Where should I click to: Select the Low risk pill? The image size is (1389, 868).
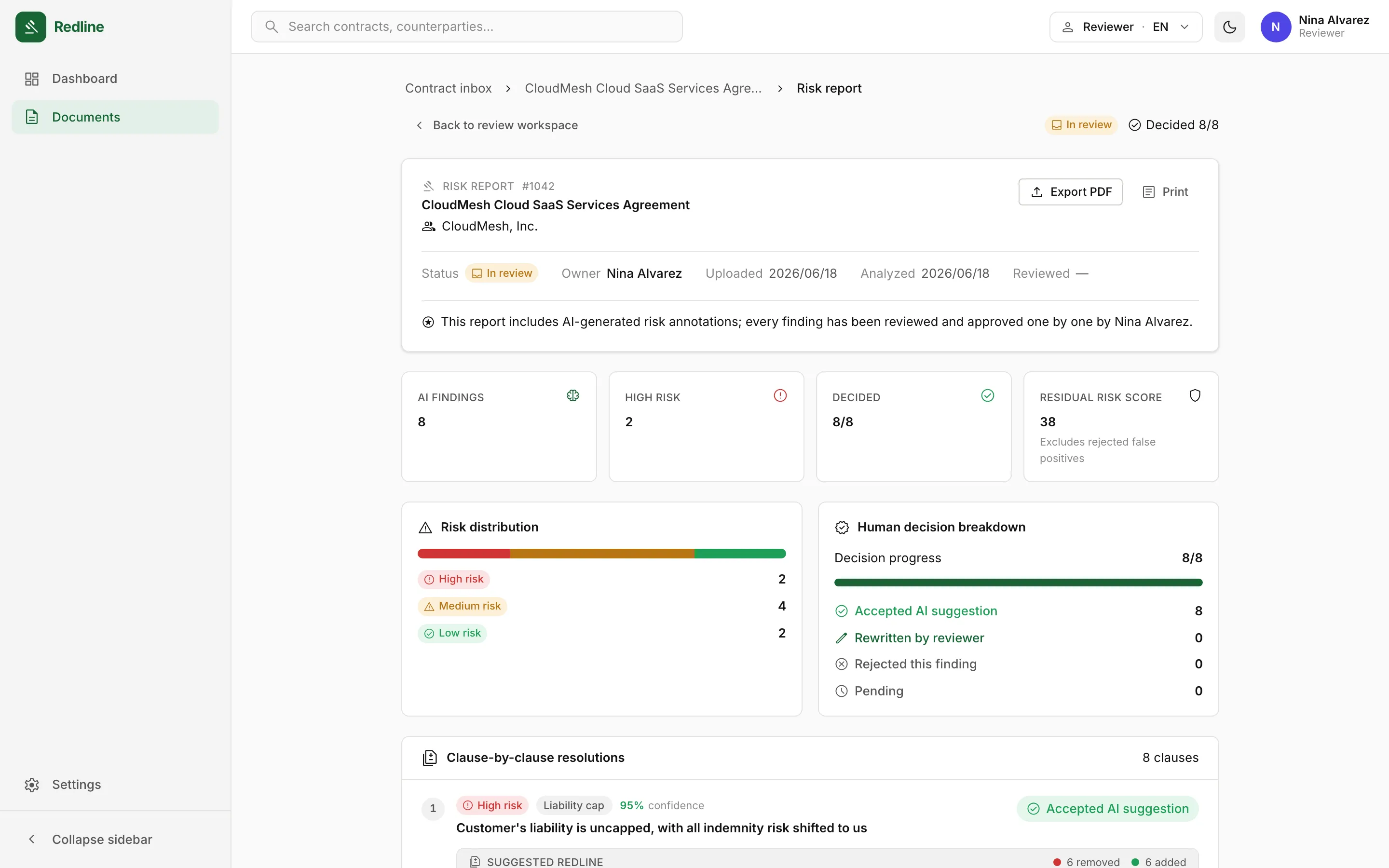pyautogui.click(x=452, y=633)
